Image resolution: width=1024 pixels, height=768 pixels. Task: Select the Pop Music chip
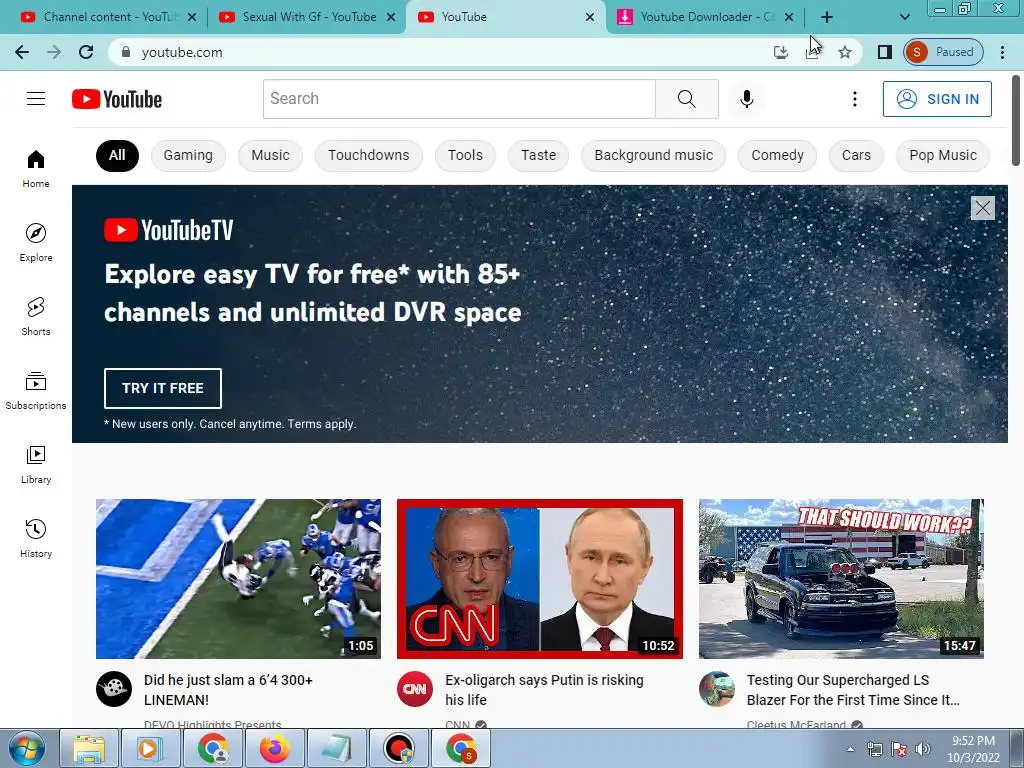click(943, 155)
